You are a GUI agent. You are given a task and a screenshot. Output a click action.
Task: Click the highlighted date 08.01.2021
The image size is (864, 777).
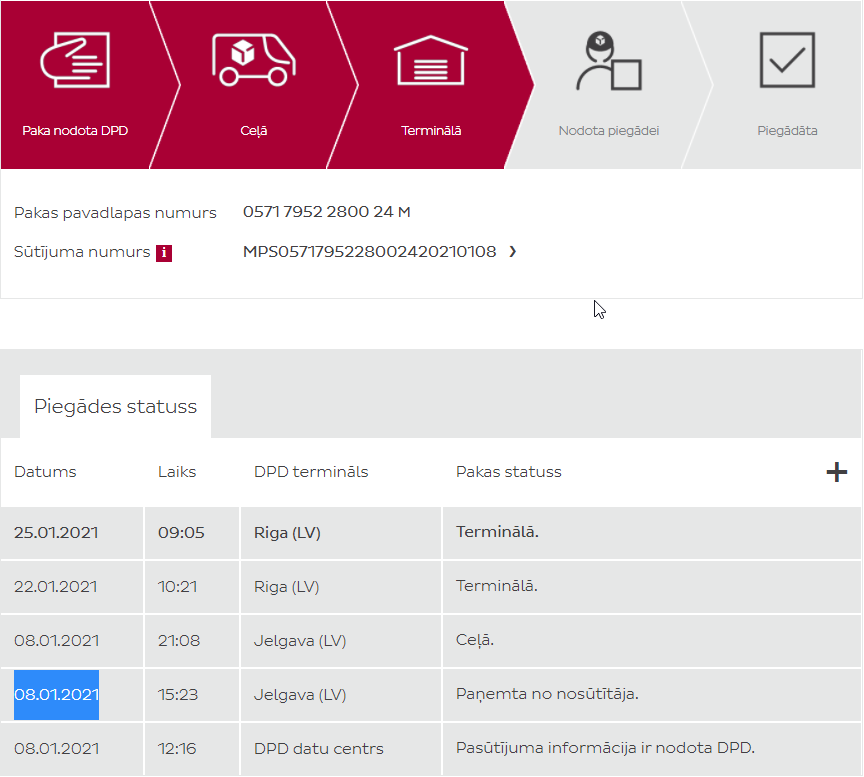[x=56, y=694]
